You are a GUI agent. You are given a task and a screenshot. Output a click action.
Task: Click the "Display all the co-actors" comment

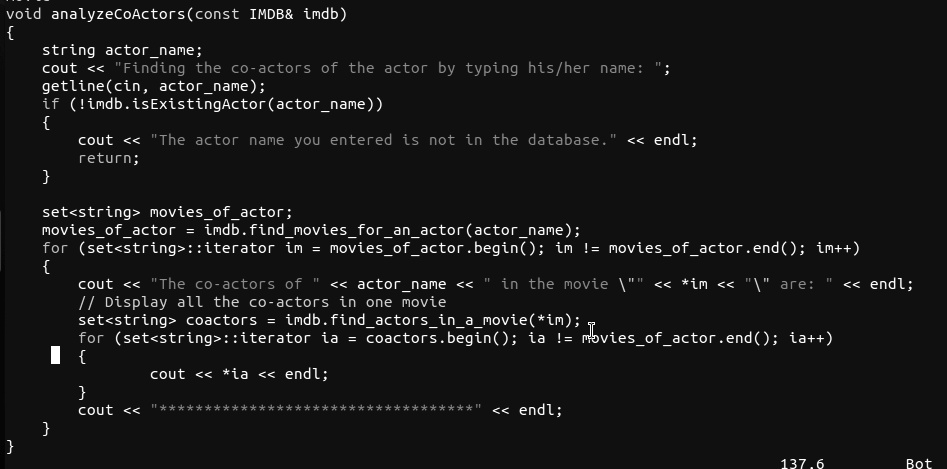tap(262, 302)
